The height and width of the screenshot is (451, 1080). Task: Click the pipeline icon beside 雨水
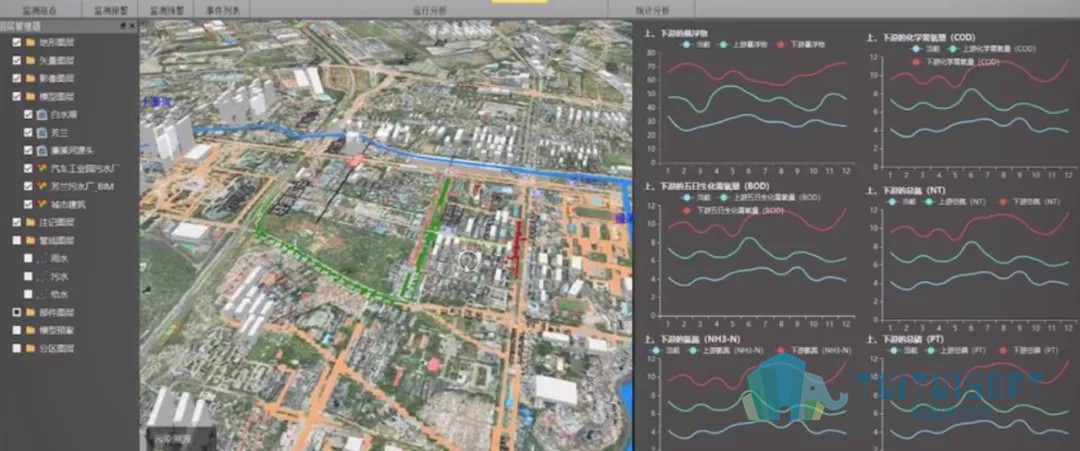[41, 258]
